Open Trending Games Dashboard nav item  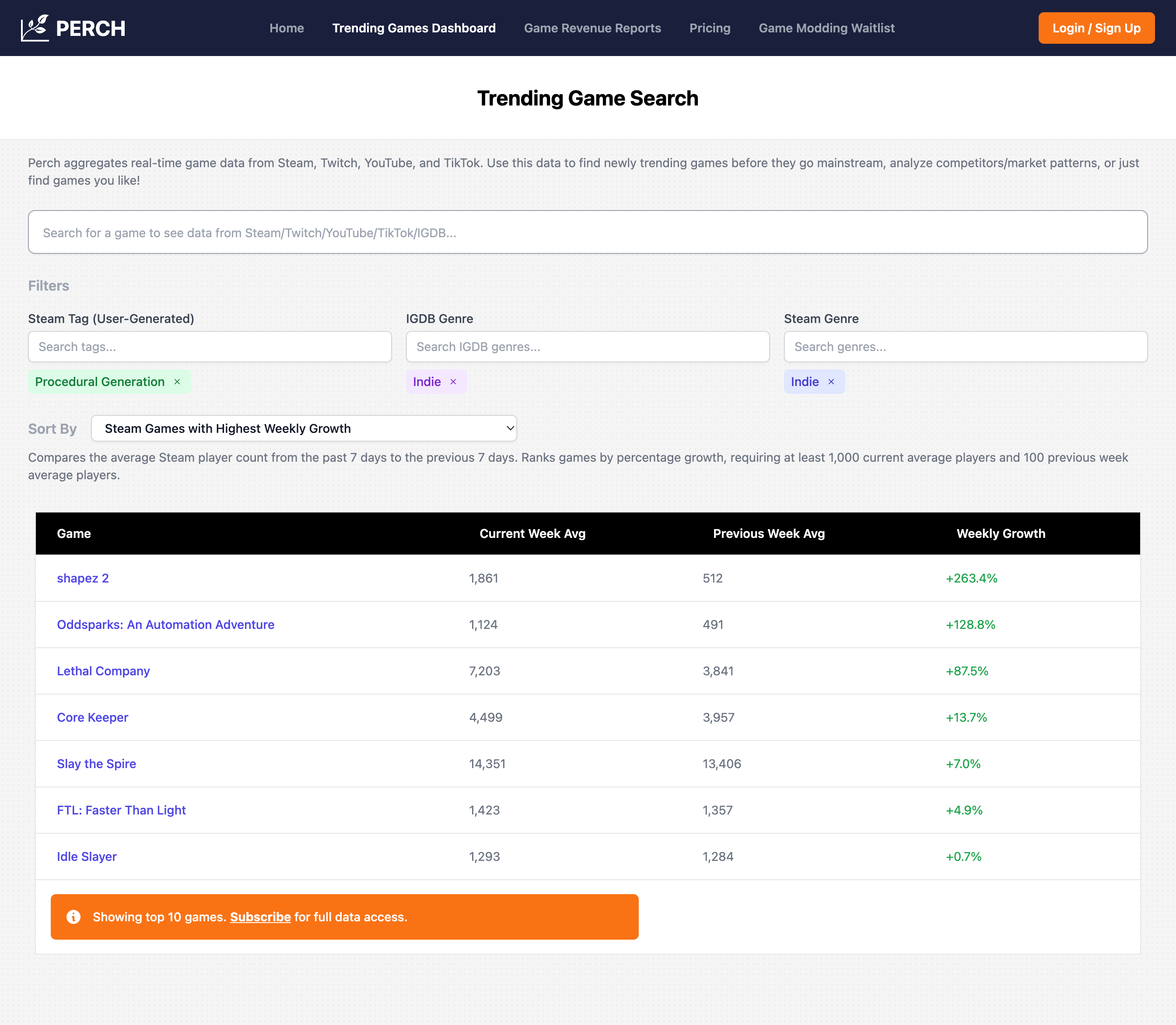tap(414, 28)
